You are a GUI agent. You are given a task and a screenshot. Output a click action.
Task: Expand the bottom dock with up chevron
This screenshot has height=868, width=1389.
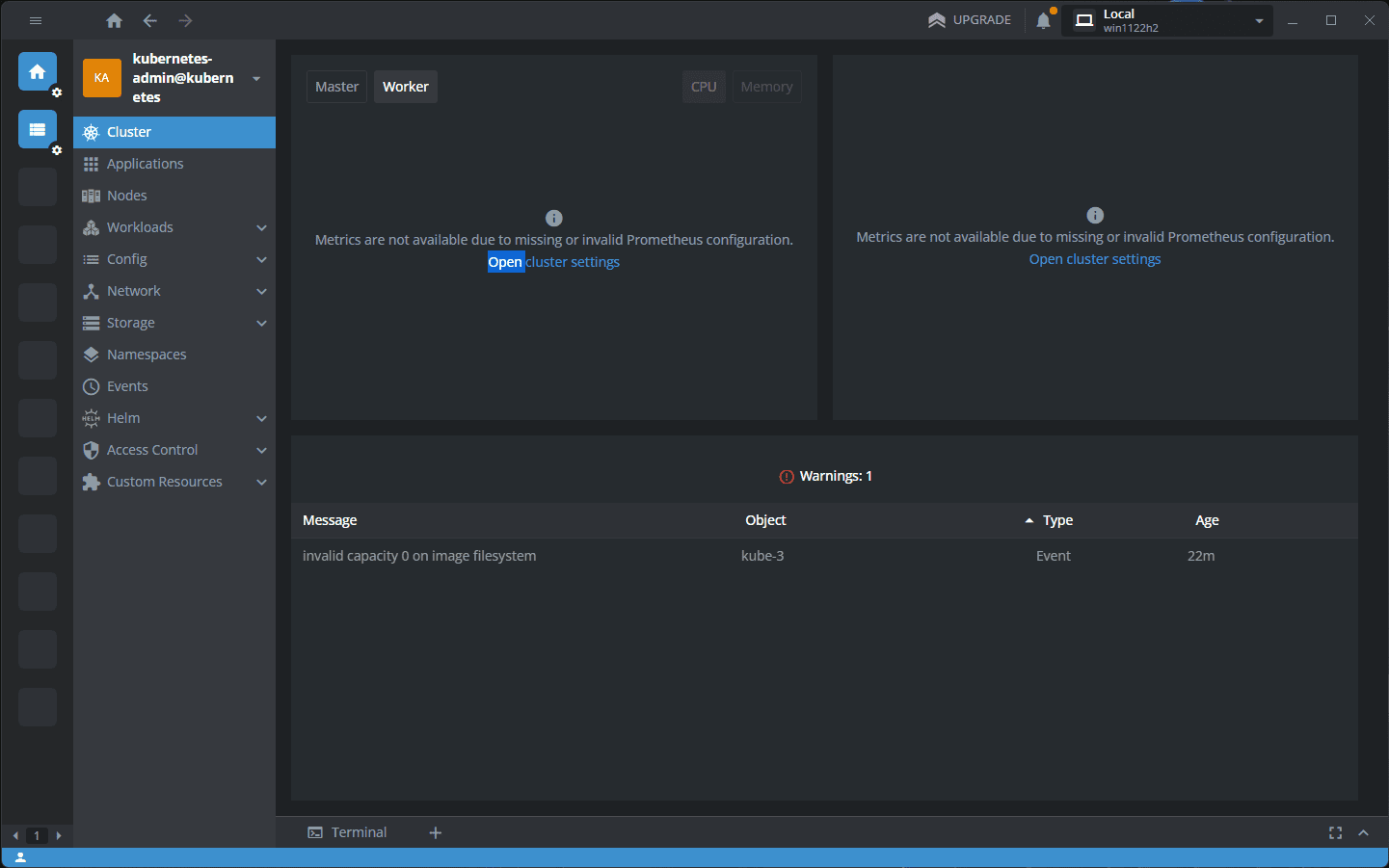tap(1363, 832)
